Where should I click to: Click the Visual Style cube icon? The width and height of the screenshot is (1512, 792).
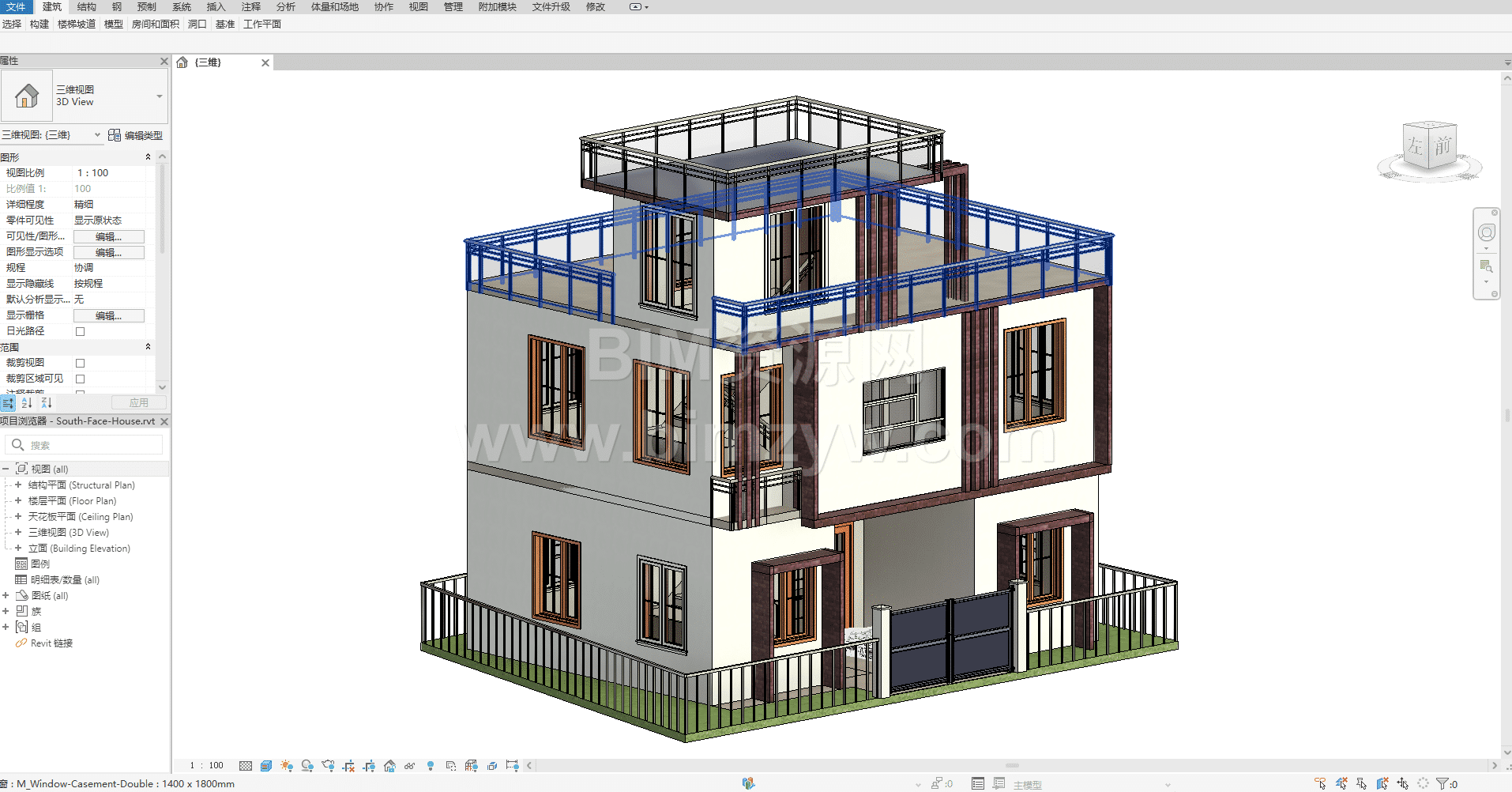[266, 766]
